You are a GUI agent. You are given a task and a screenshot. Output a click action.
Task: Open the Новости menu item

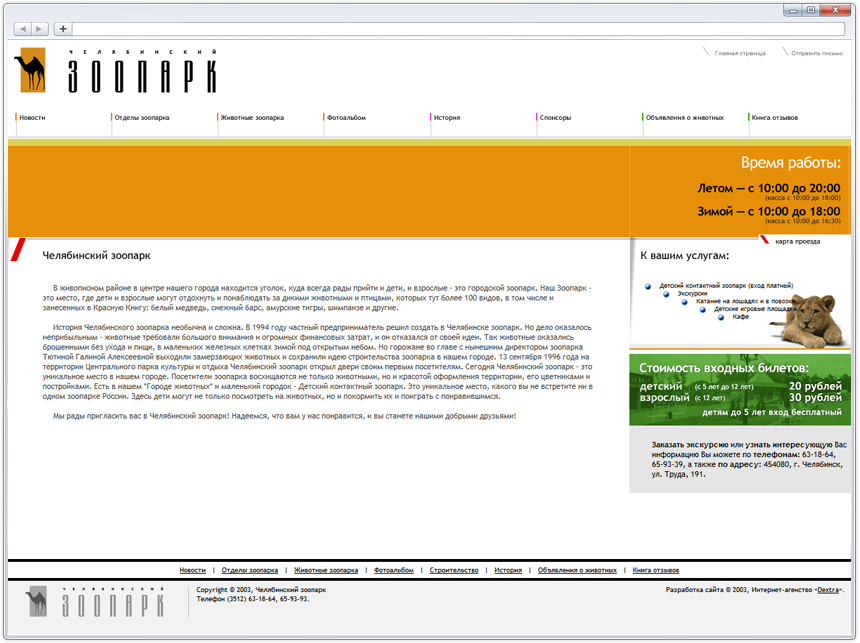click(32, 117)
